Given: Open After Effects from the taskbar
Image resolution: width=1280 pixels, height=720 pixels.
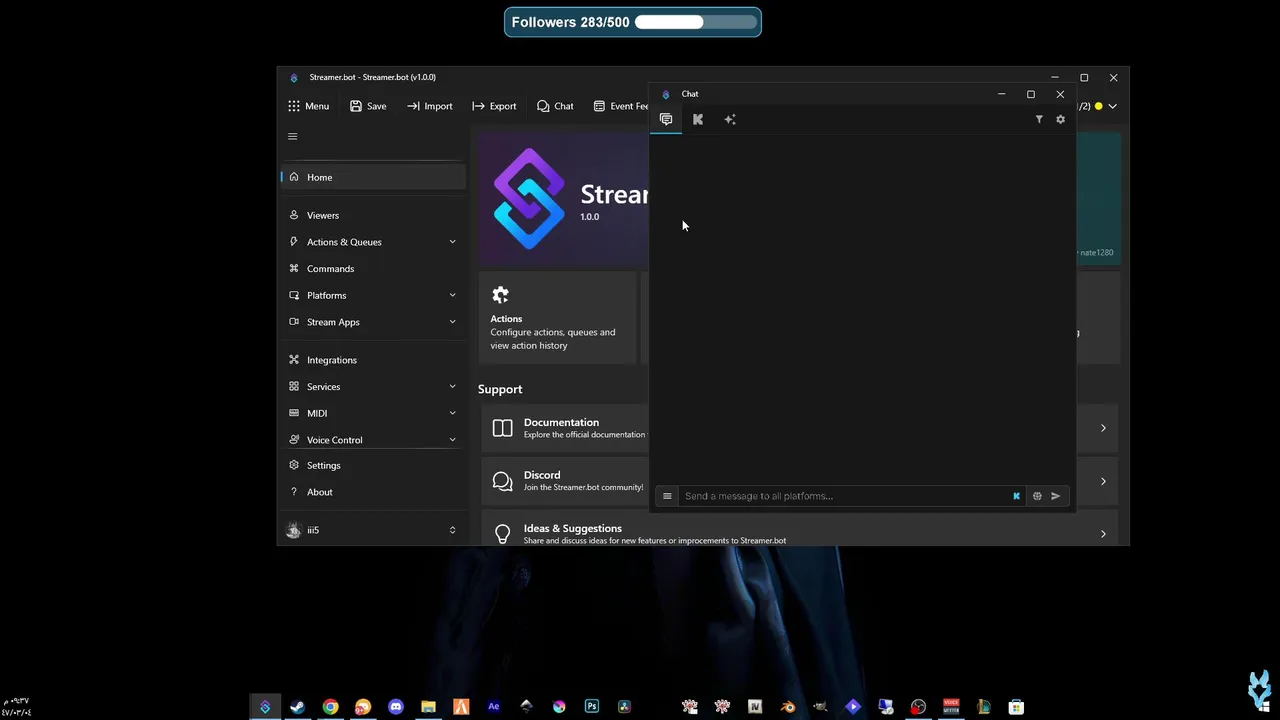Looking at the screenshot, I should 493,707.
